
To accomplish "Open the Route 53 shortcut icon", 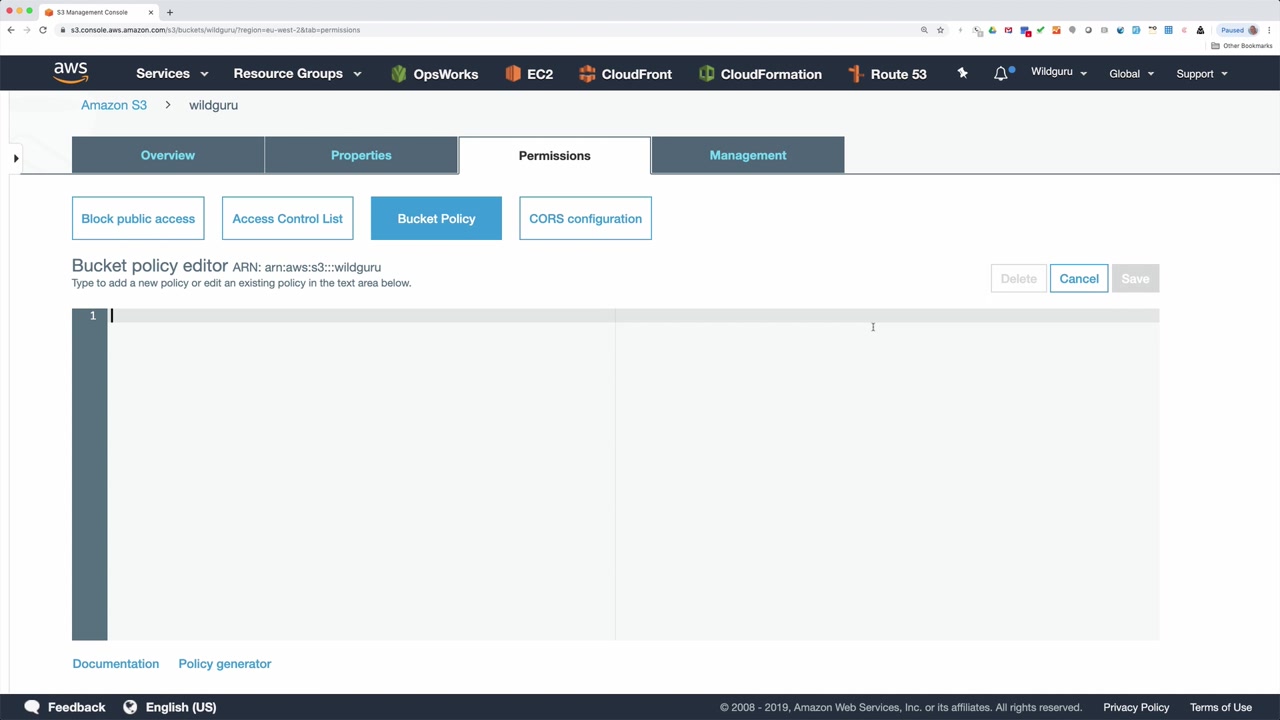I will coord(855,74).
